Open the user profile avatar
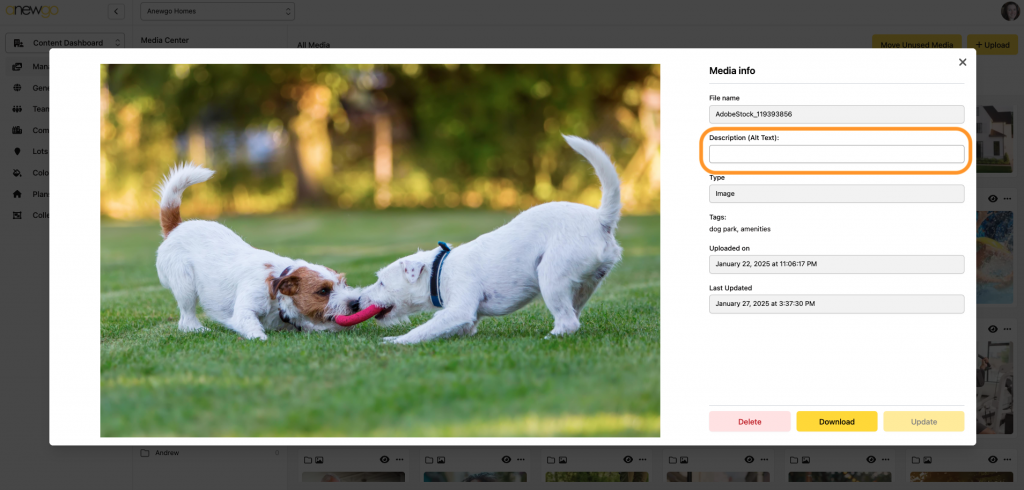The height and width of the screenshot is (490, 1024). pyautogui.click(x=1010, y=11)
